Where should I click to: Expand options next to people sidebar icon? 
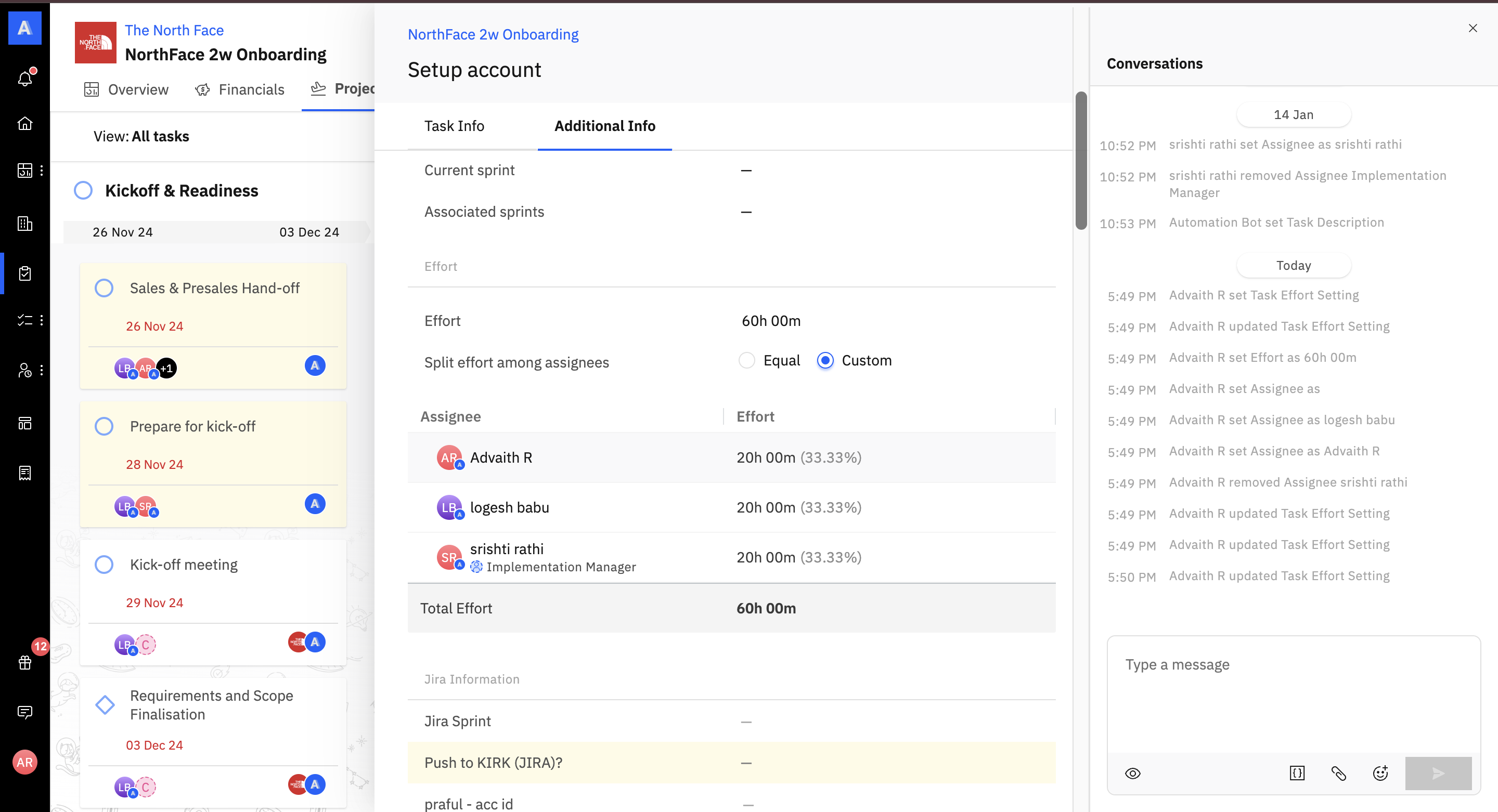[41, 370]
